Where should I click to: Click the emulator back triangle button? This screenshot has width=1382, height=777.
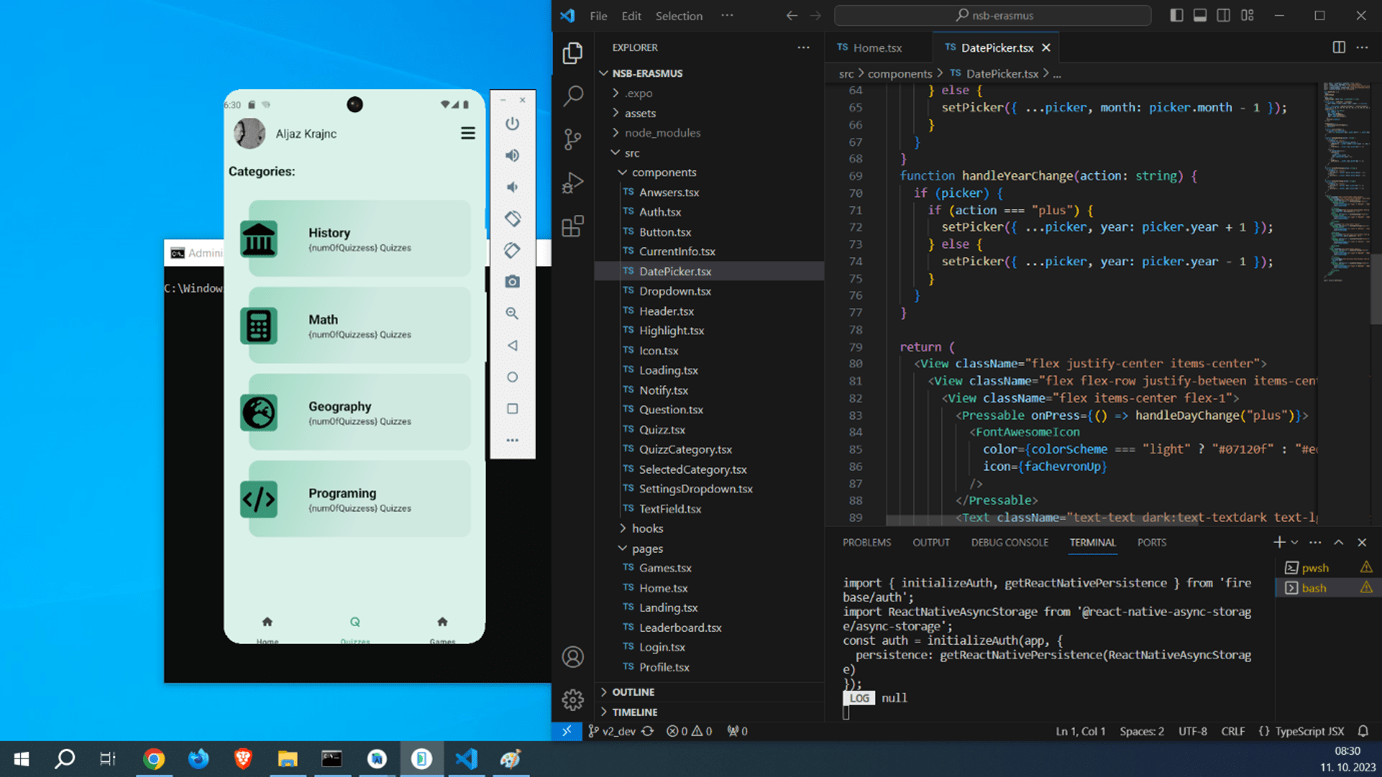pyautogui.click(x=512, y=346)
